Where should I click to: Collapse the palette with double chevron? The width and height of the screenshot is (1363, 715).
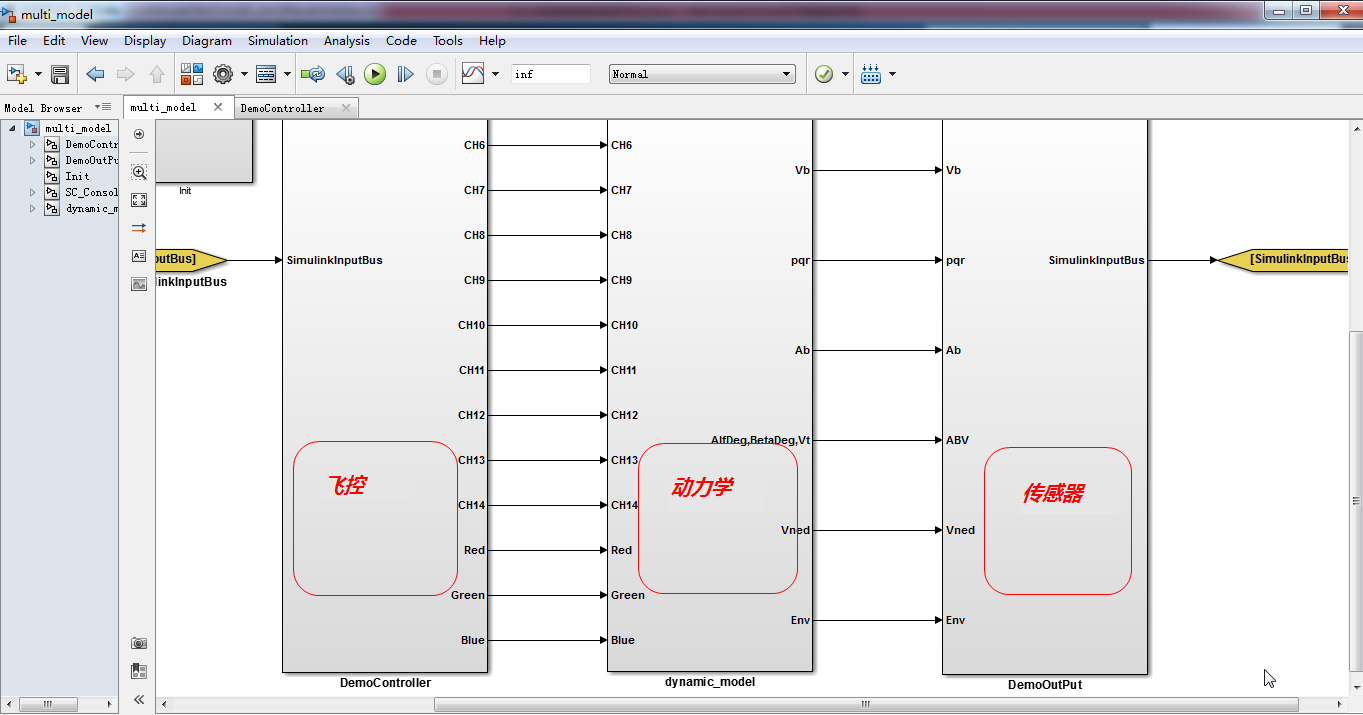click(139, 699)
